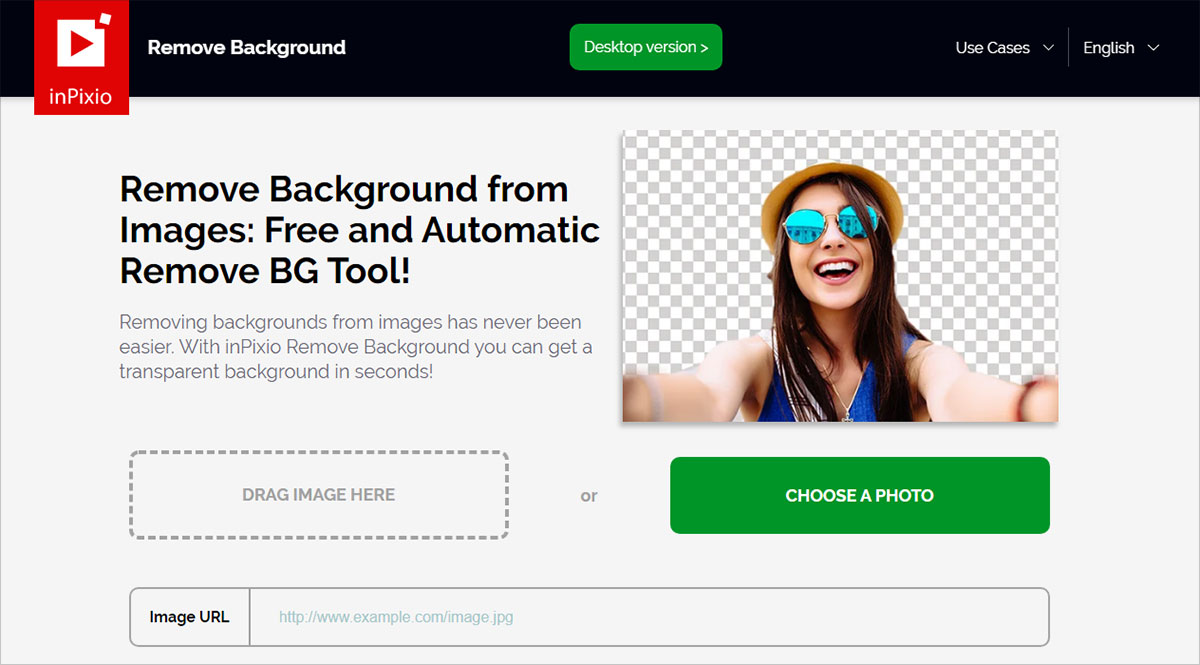This screenshot has width=1200, height=665.
Task: Open the Desktop version link
Action: 646,47
